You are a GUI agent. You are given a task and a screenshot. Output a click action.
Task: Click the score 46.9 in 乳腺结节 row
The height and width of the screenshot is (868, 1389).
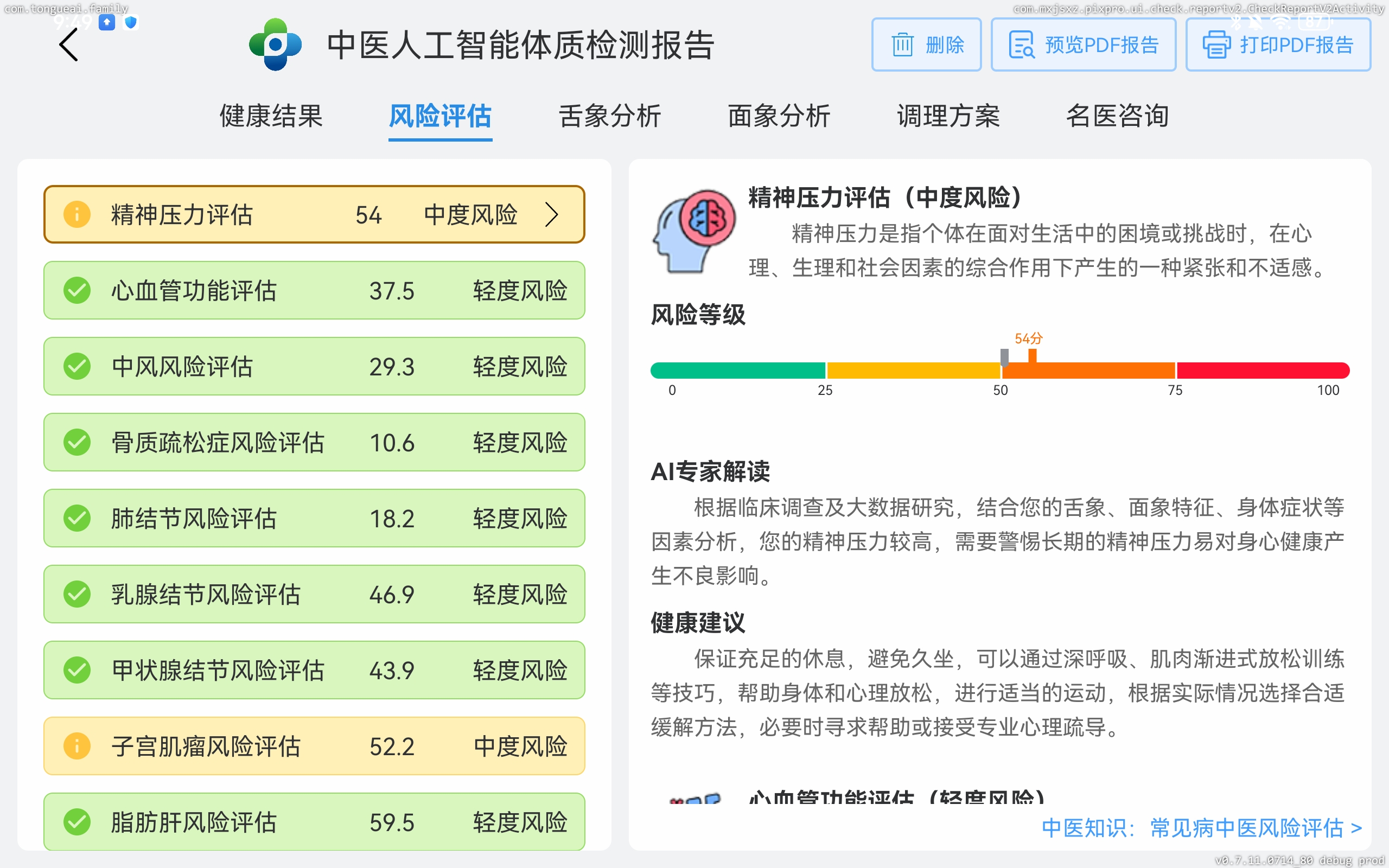click(x=391, y=595)
